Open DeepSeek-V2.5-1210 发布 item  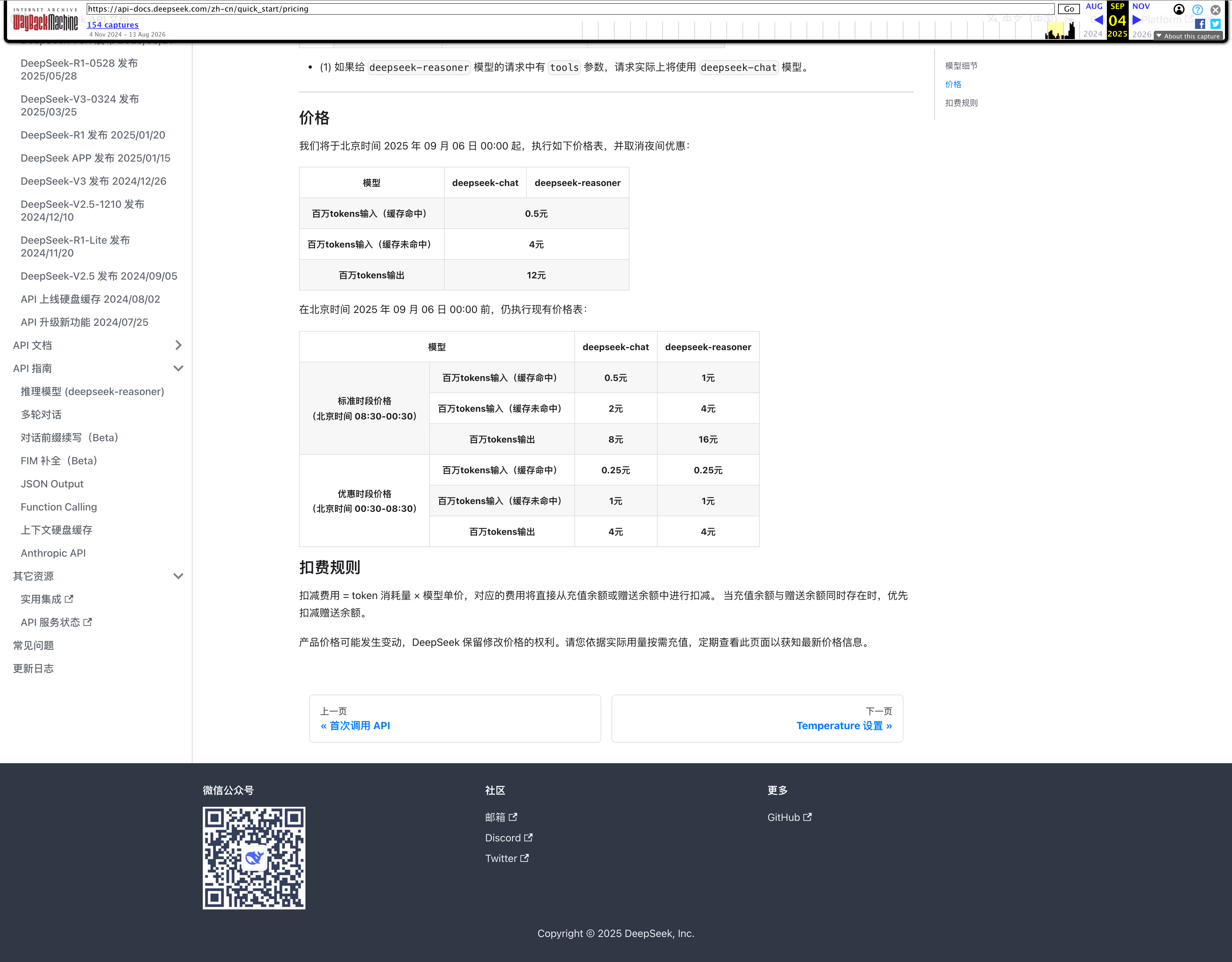coord(82,210)
